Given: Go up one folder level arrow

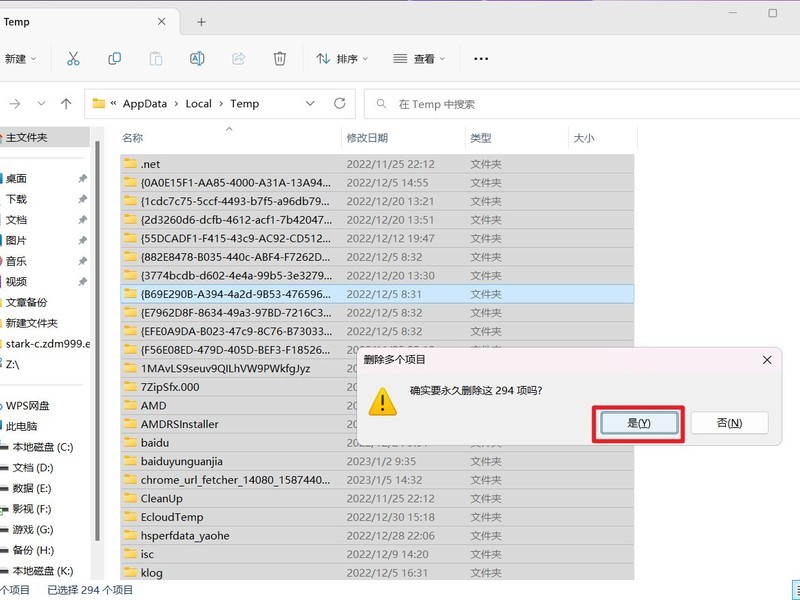Looking at the screenshot, I should 66,104.
